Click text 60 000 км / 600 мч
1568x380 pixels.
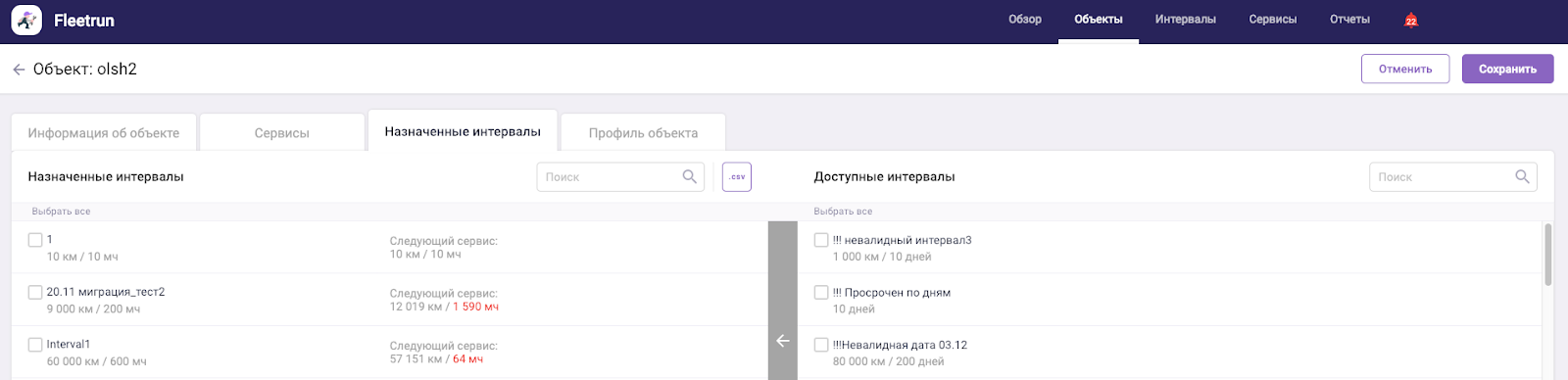(97, 361)
